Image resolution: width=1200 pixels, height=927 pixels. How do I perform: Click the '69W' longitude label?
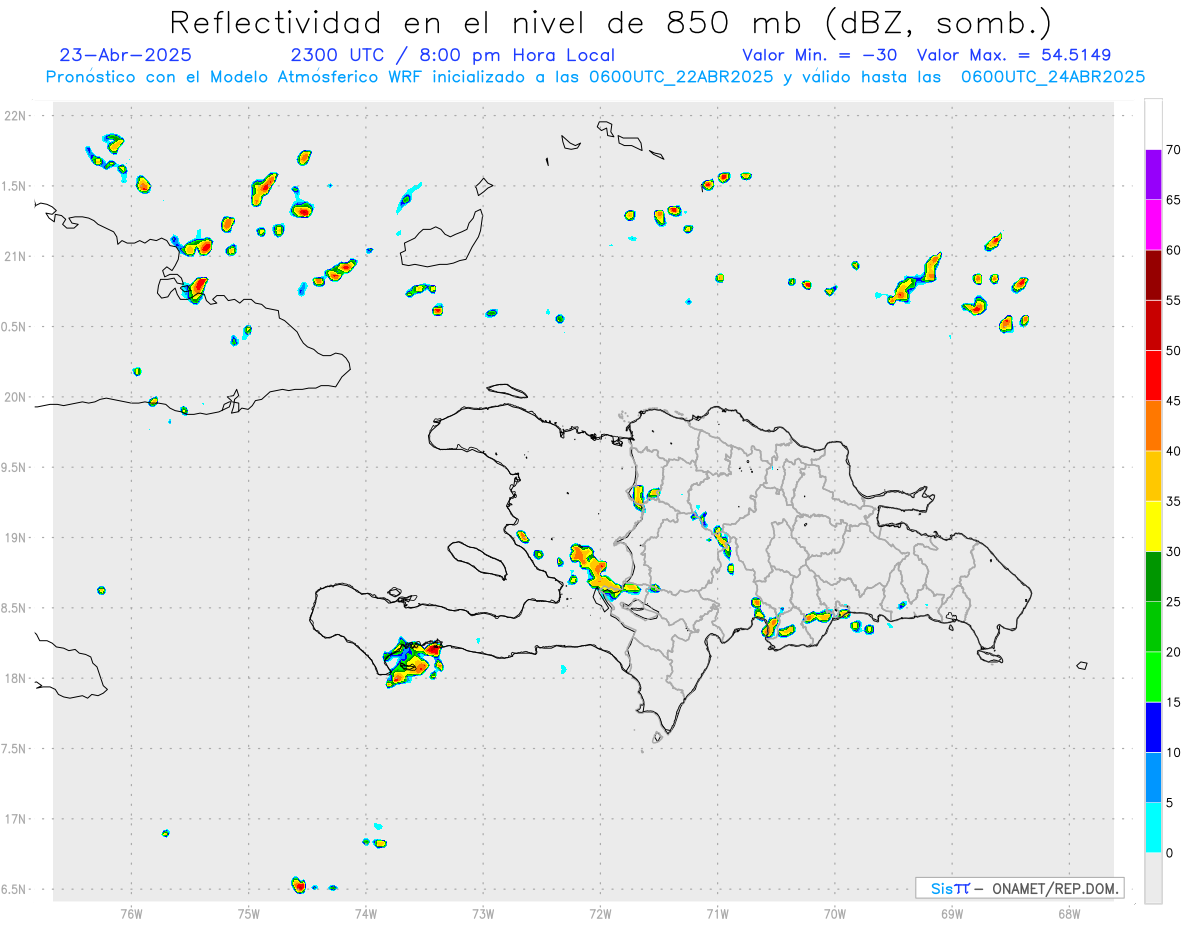coord(952,913)
